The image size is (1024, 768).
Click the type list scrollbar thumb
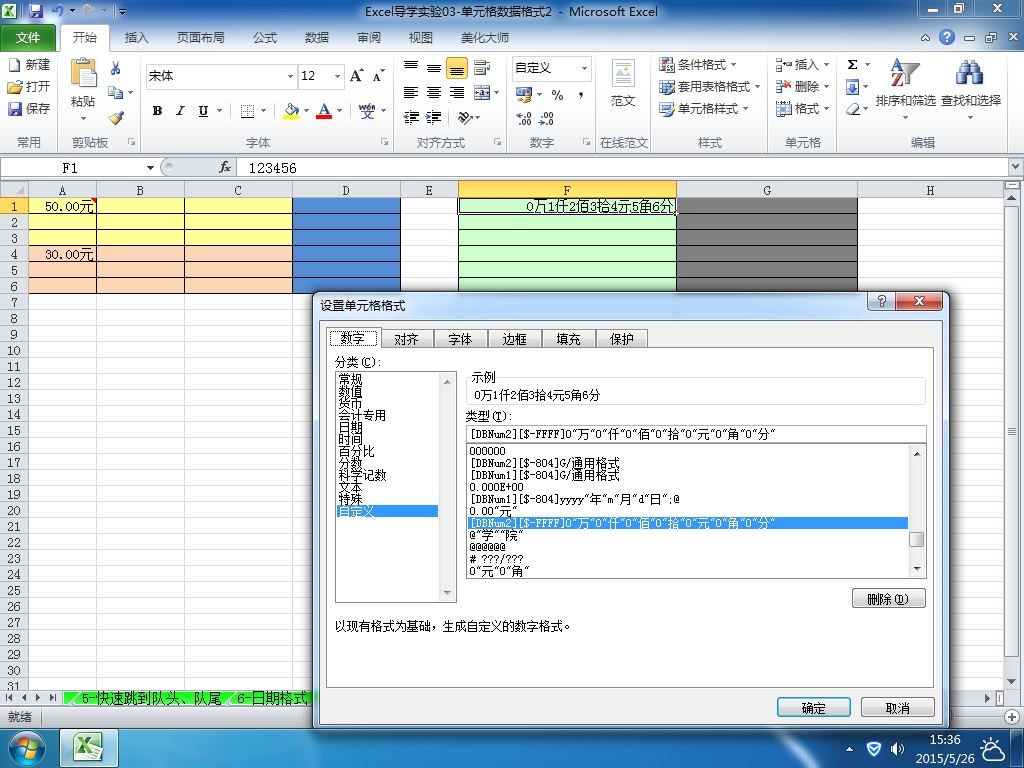coord(917,539)
